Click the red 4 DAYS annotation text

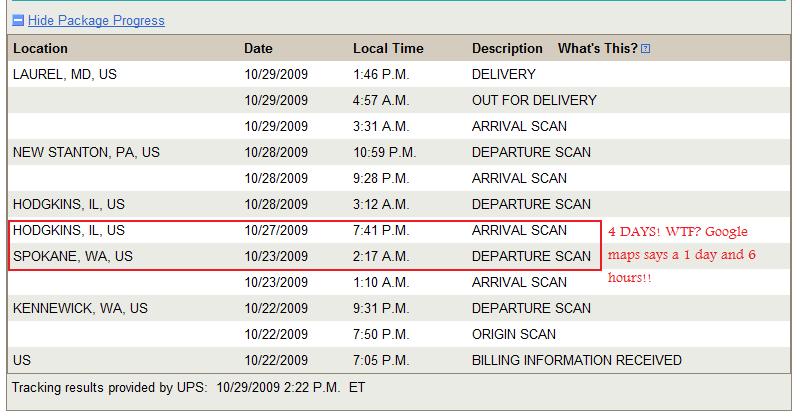(x=682, y=254)
